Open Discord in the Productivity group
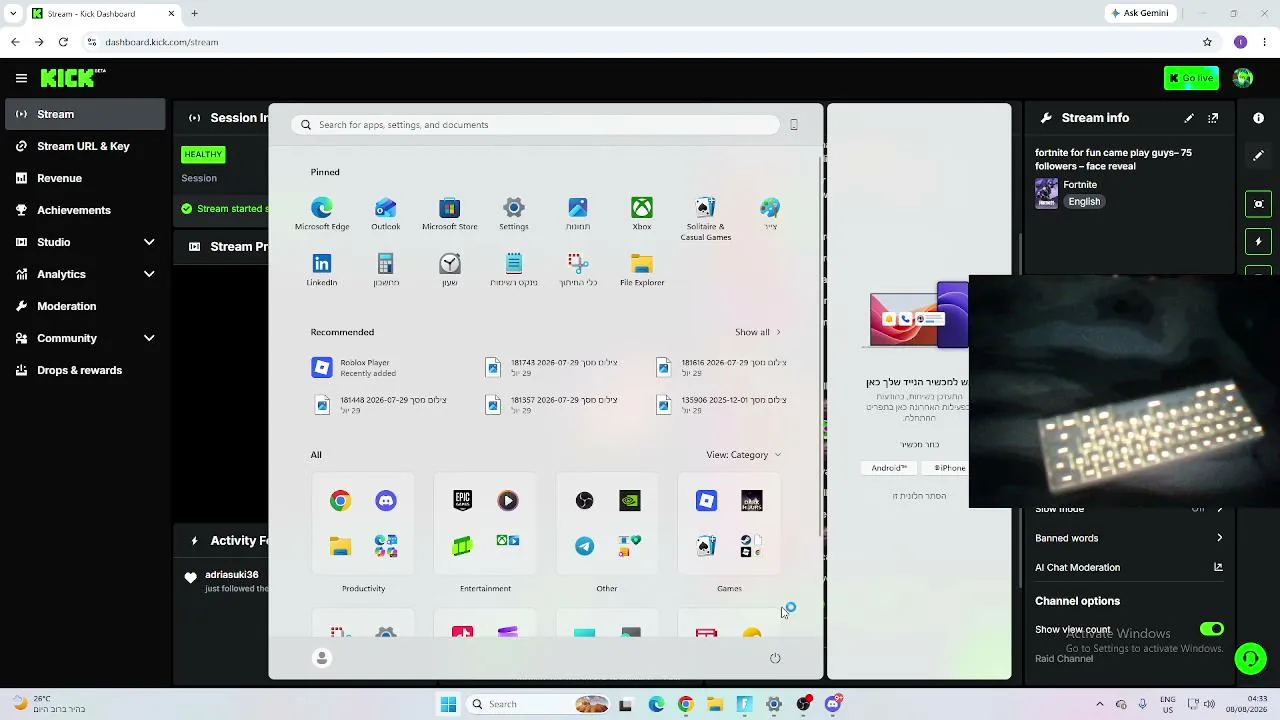 386,501
